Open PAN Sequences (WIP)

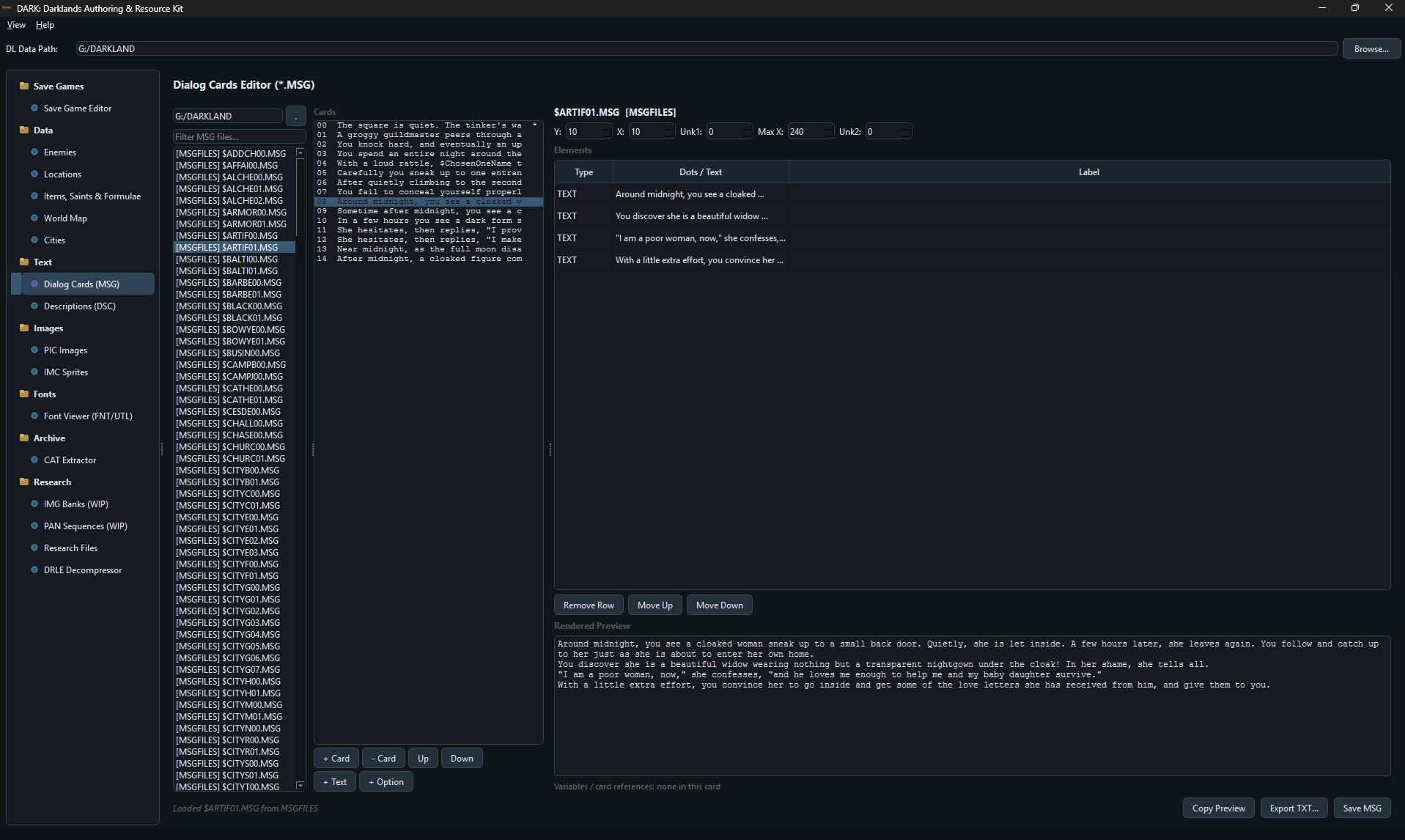(x=86, y=526)
